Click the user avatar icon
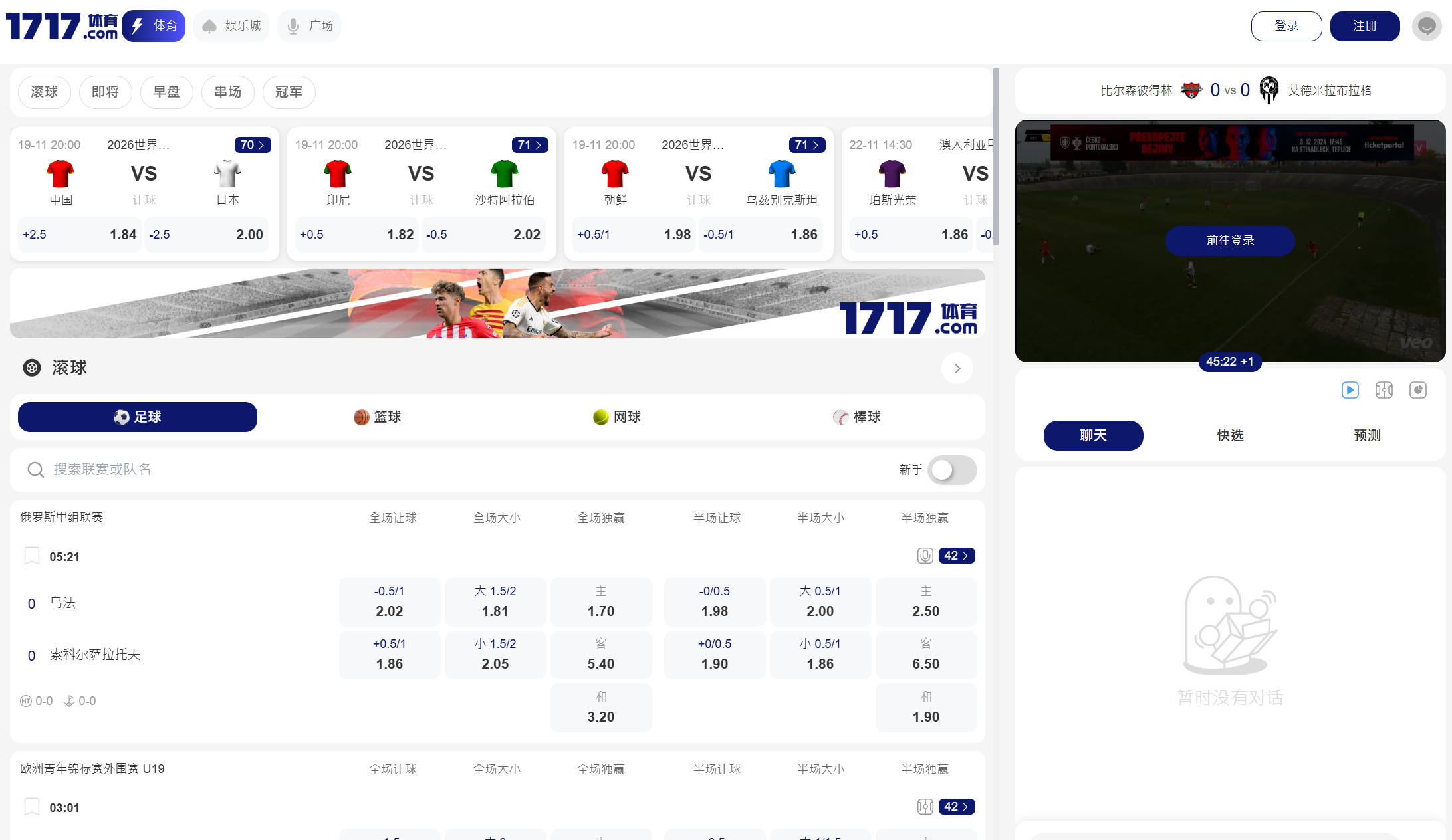Viewport: 1452px width, 840px height. [x=1426, y=26]
